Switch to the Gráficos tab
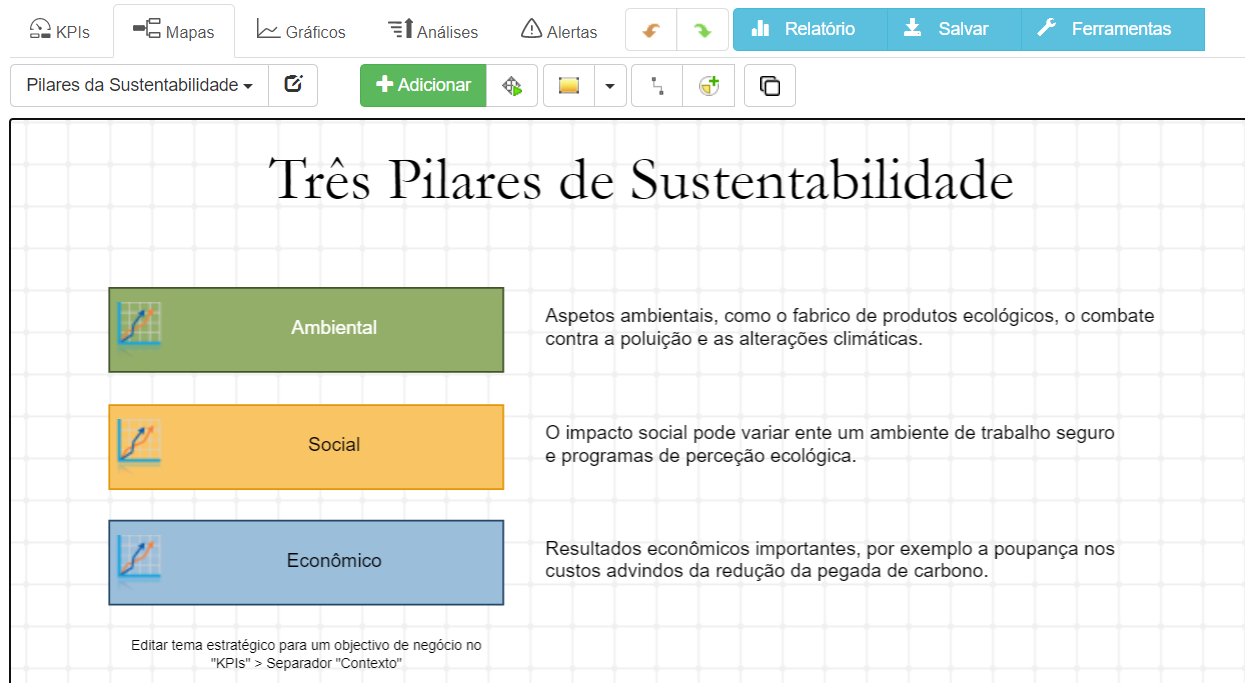The width and height of the screenshot is (1245, 683). [x=301, y=30]
